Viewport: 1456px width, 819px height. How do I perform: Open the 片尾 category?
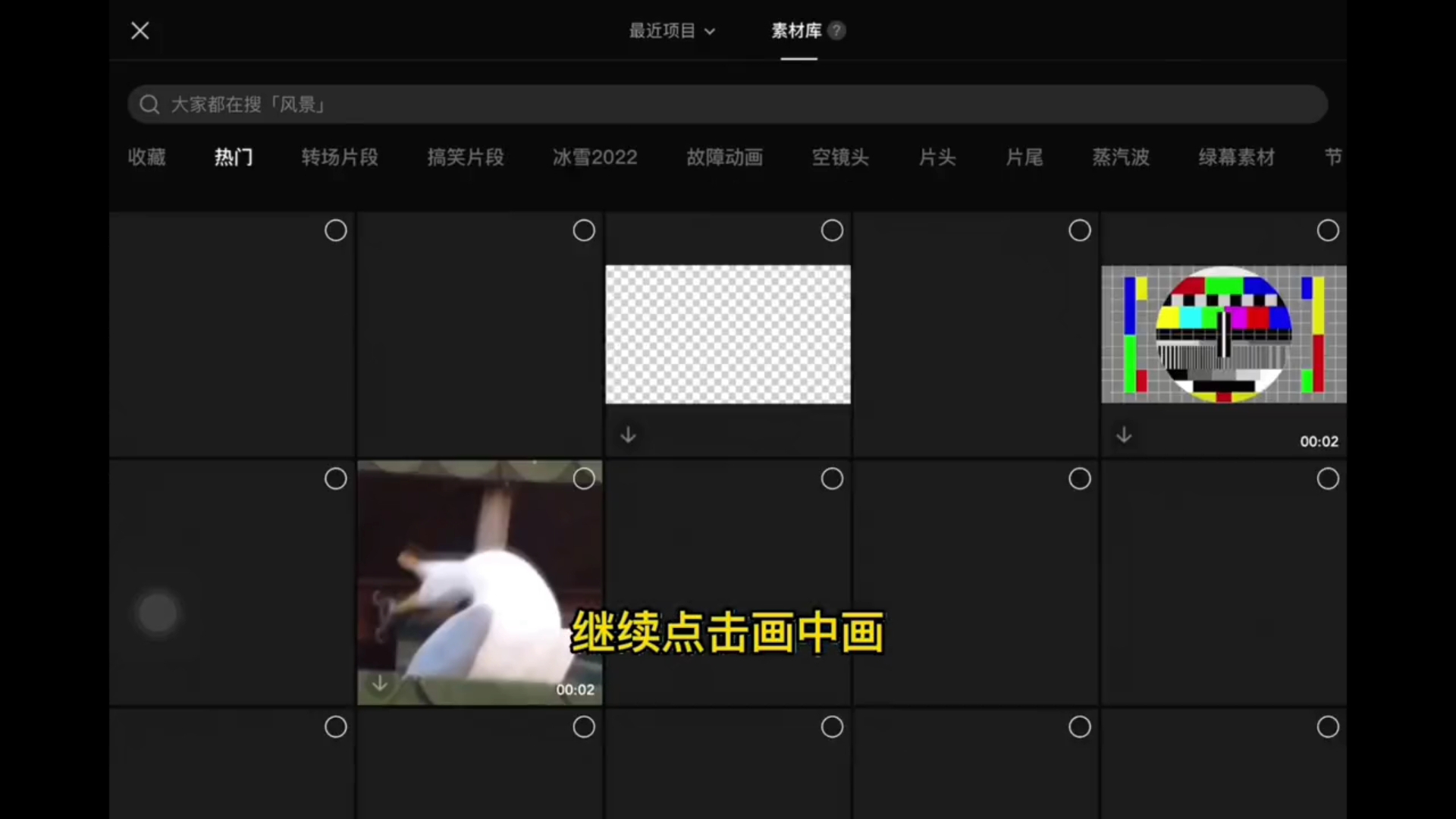1025,157
